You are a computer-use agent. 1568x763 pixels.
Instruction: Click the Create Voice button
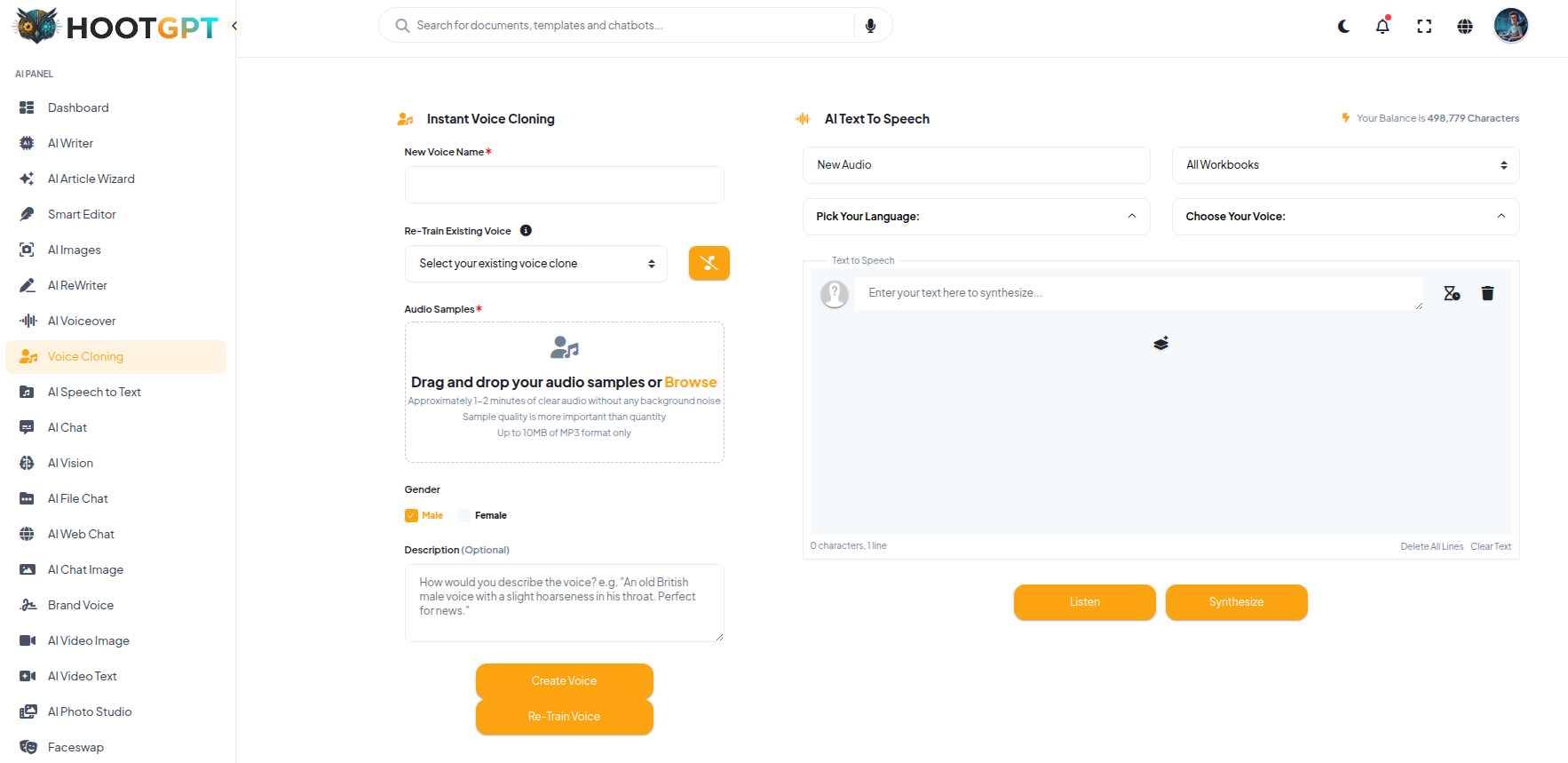[564, 680]
